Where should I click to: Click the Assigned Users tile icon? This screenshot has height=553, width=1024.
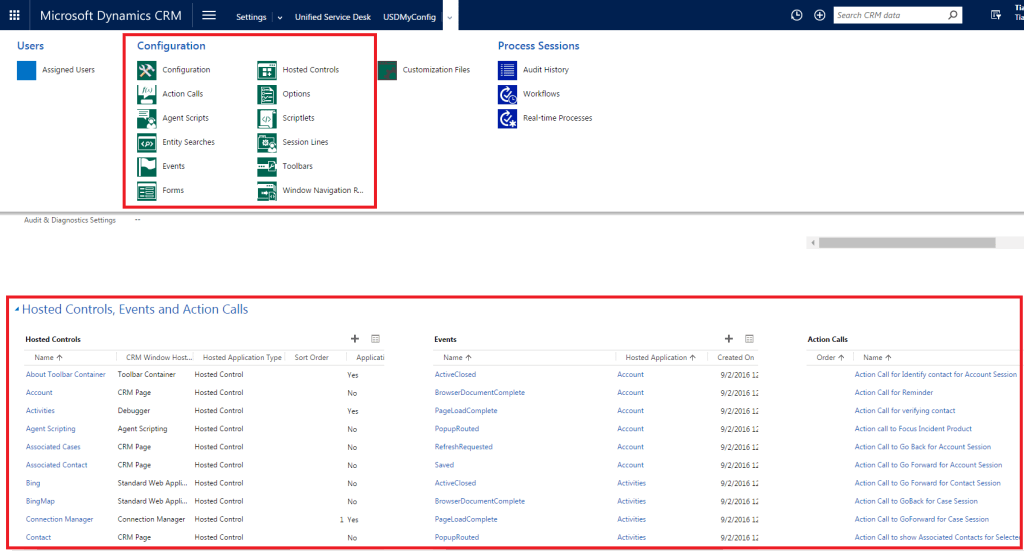pos(27,70)
